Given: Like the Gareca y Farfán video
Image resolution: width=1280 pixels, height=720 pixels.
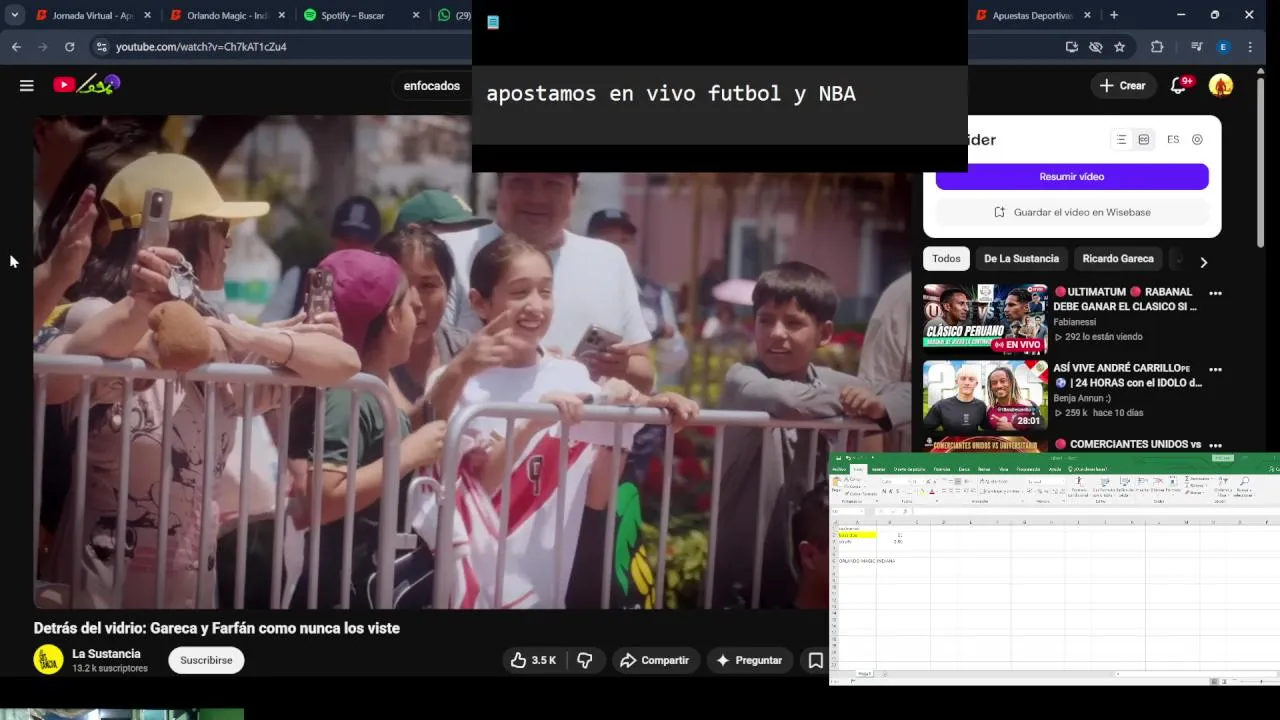Looking at the screenshot, I should tap(533, 660).
